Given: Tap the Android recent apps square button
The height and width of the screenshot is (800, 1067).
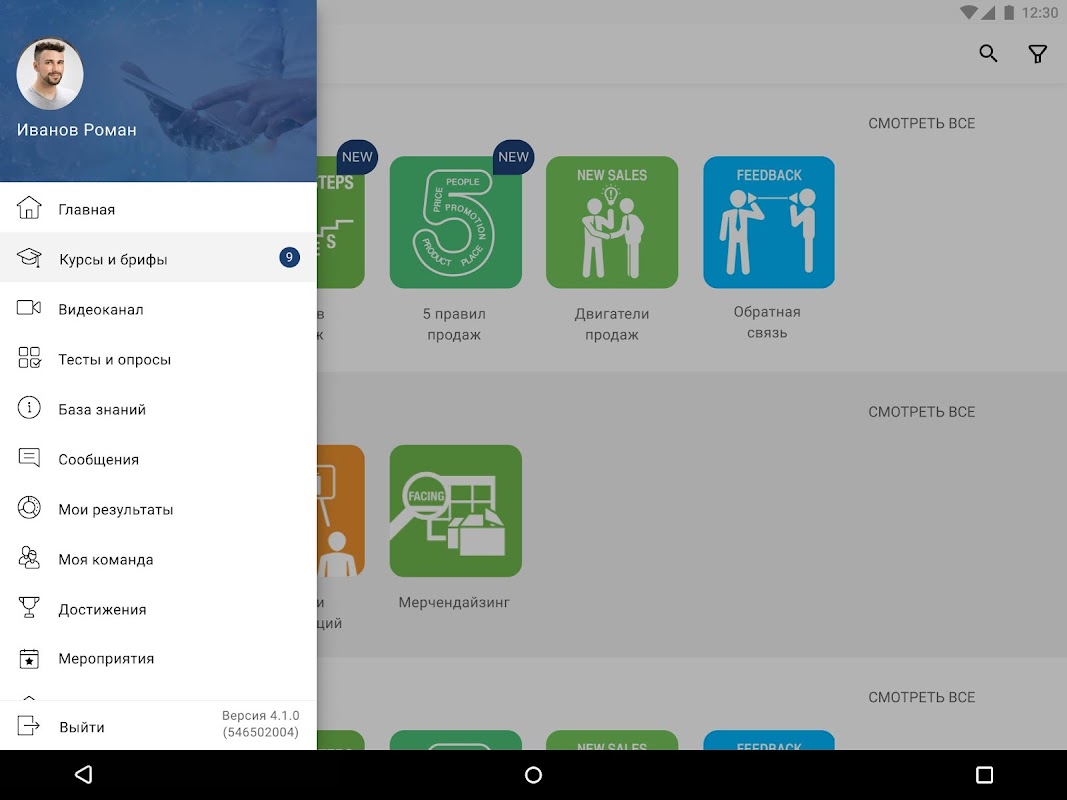Looking at the screenshot, I should click(984, 775).
